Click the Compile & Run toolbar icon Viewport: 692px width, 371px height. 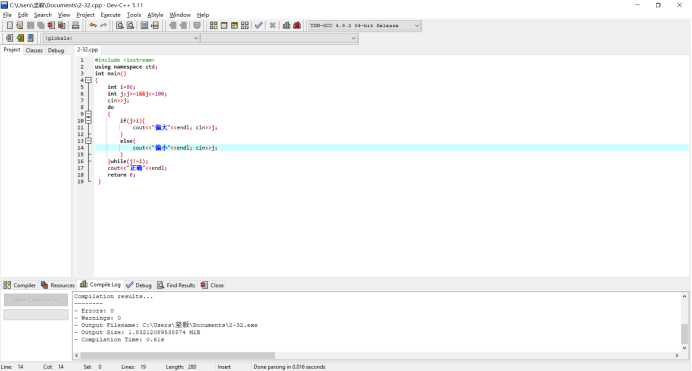tap(234, 26)
